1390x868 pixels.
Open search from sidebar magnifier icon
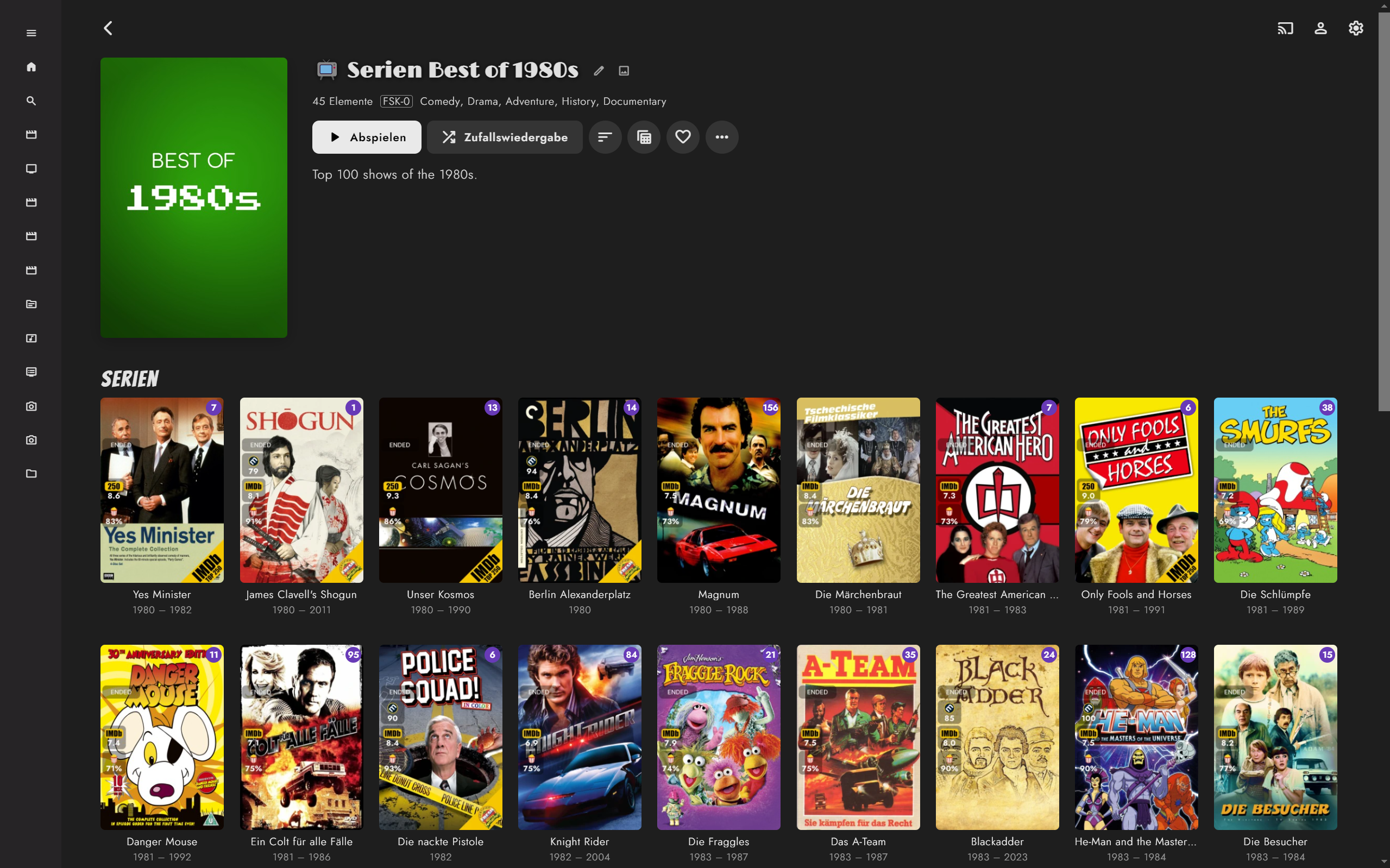tap(31, 100)
